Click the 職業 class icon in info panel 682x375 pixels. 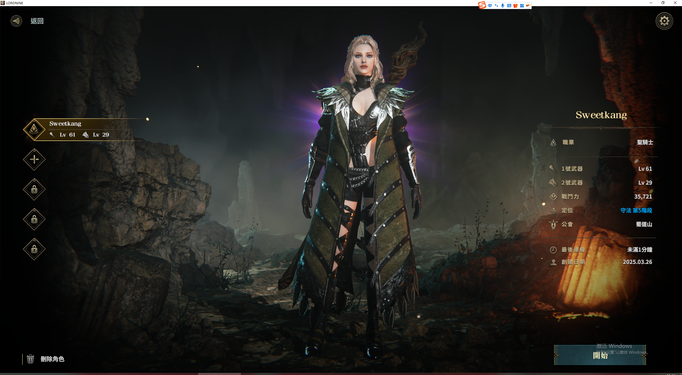(x=553, y=142)
